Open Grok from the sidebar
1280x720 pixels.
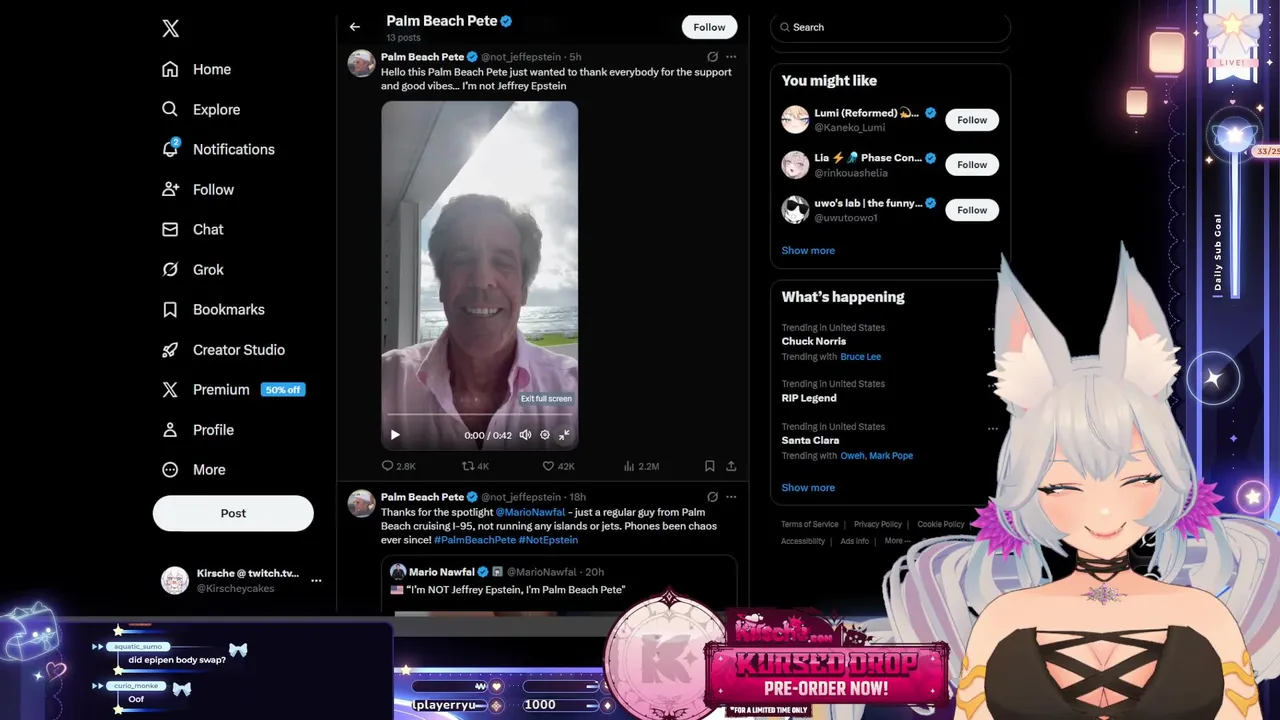click(193, 269)
